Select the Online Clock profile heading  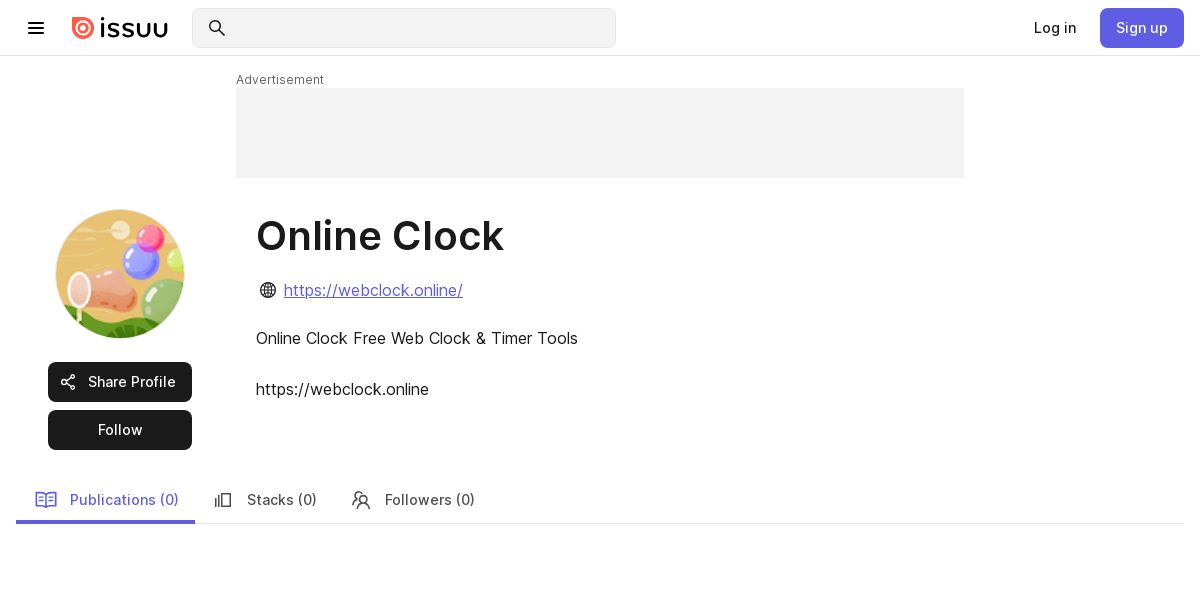380,236
